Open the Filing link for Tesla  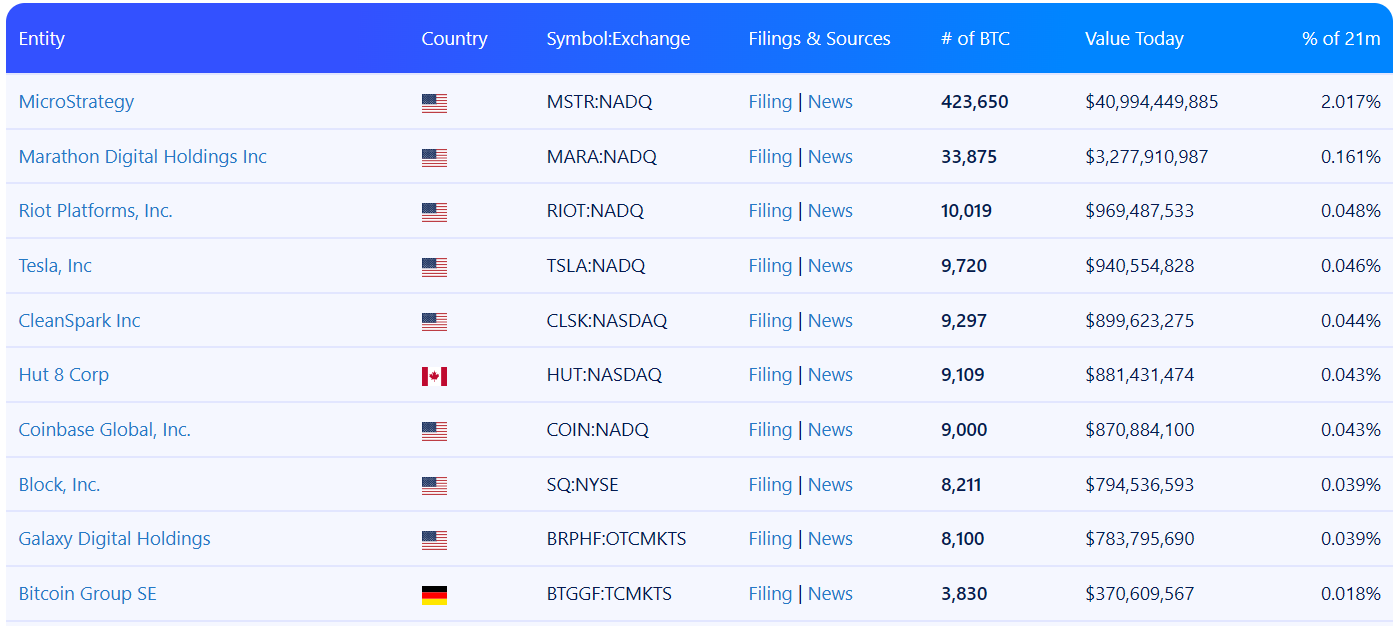(770, 266)
